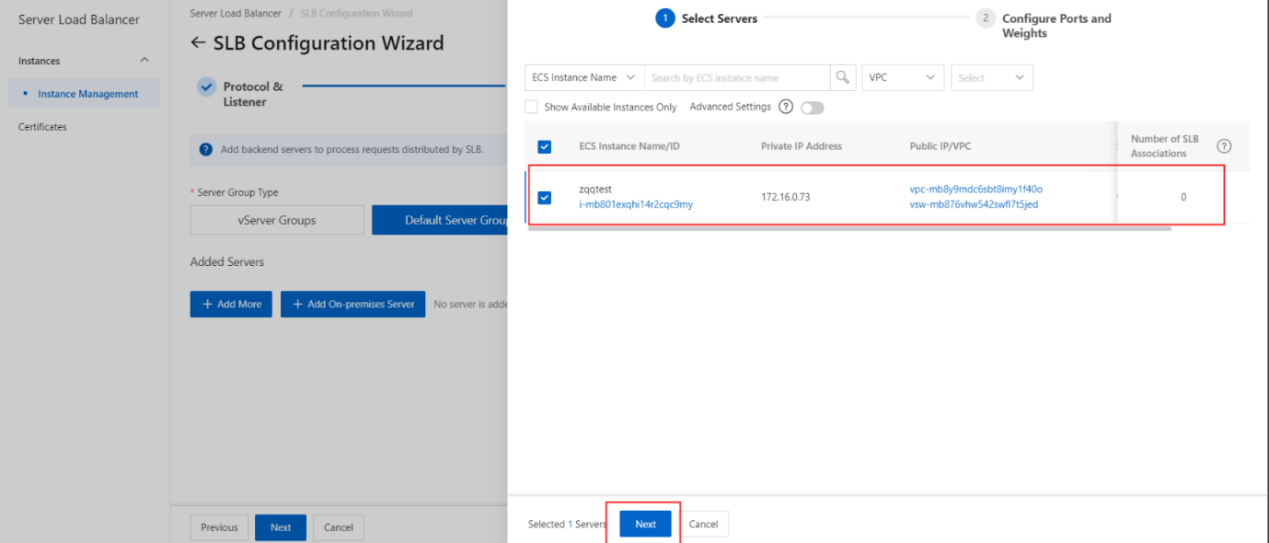Click the step 1 Select Servers circle

pyautogui.click(x=665, y=18)
